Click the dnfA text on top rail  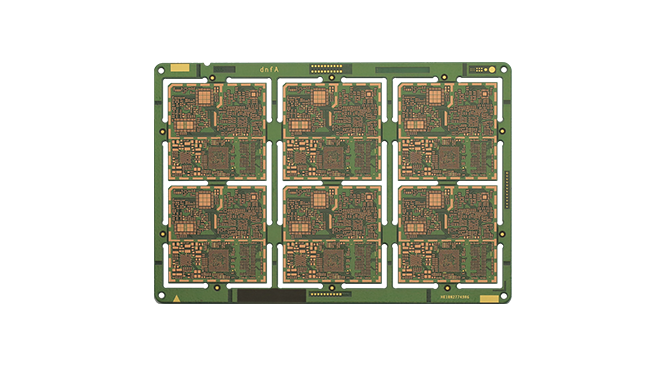tap(269, 69)
